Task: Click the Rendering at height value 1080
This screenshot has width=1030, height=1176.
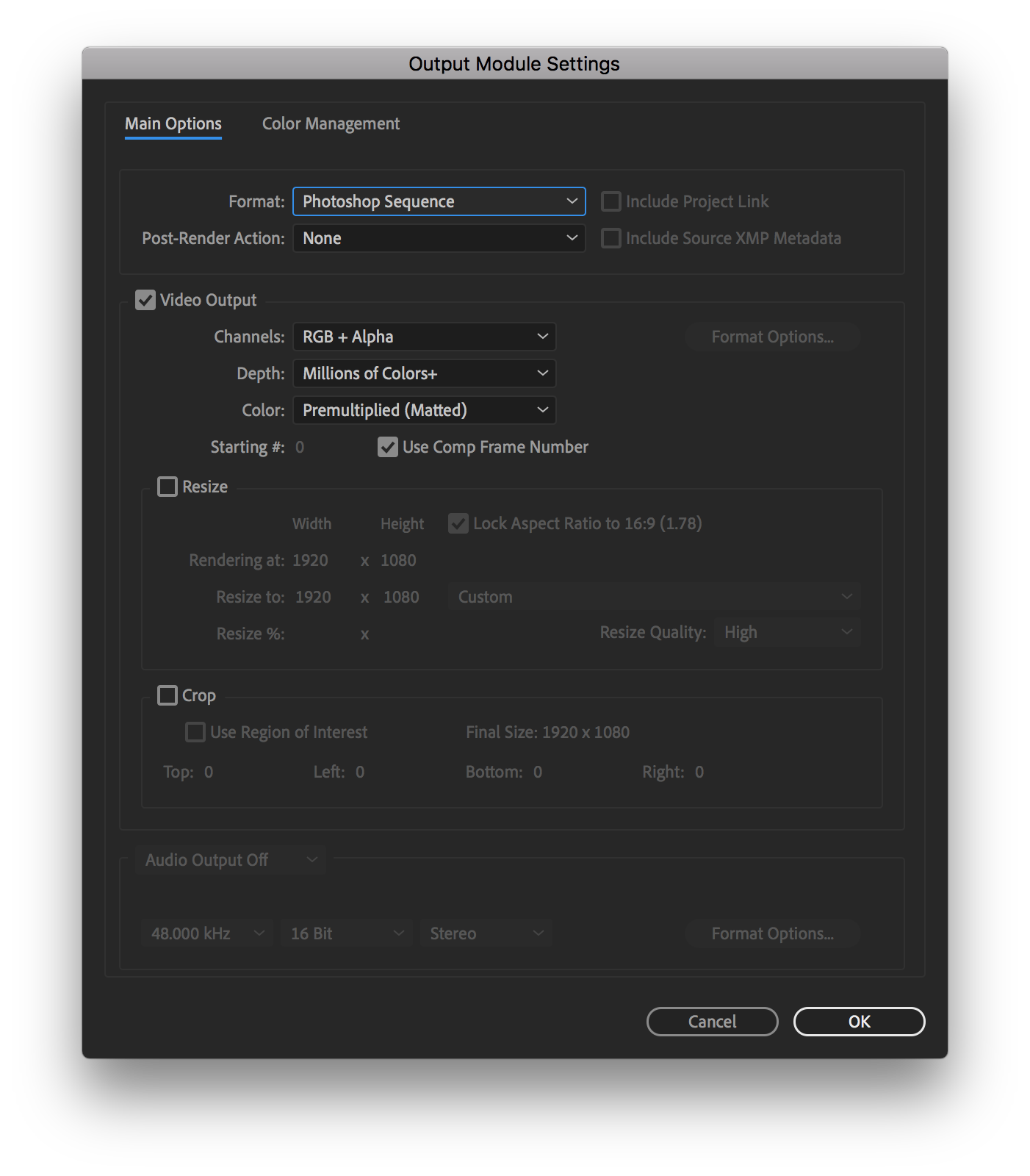Action: (x=398, y=560)
